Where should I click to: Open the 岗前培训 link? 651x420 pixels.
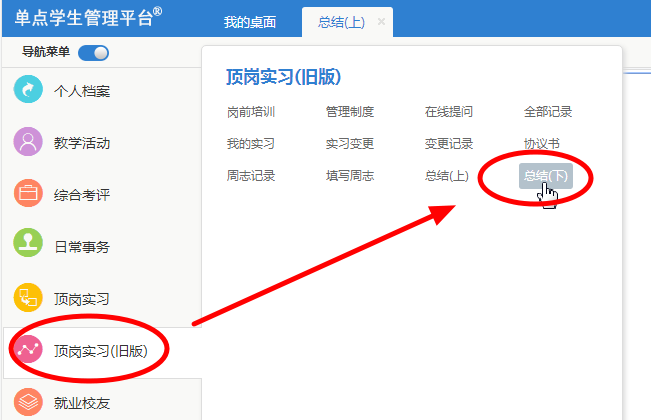pyautogui.click(x=251, y=112)
